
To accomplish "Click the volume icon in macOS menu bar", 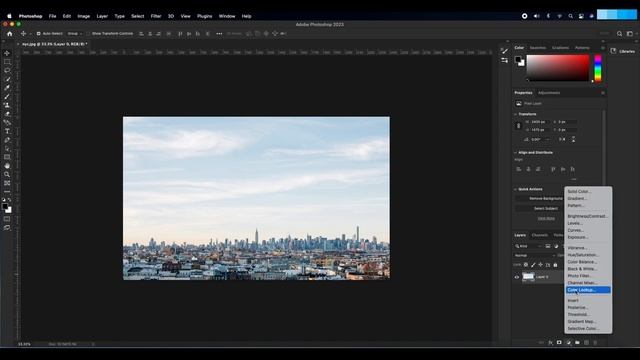I will click(x=536, y=16).
